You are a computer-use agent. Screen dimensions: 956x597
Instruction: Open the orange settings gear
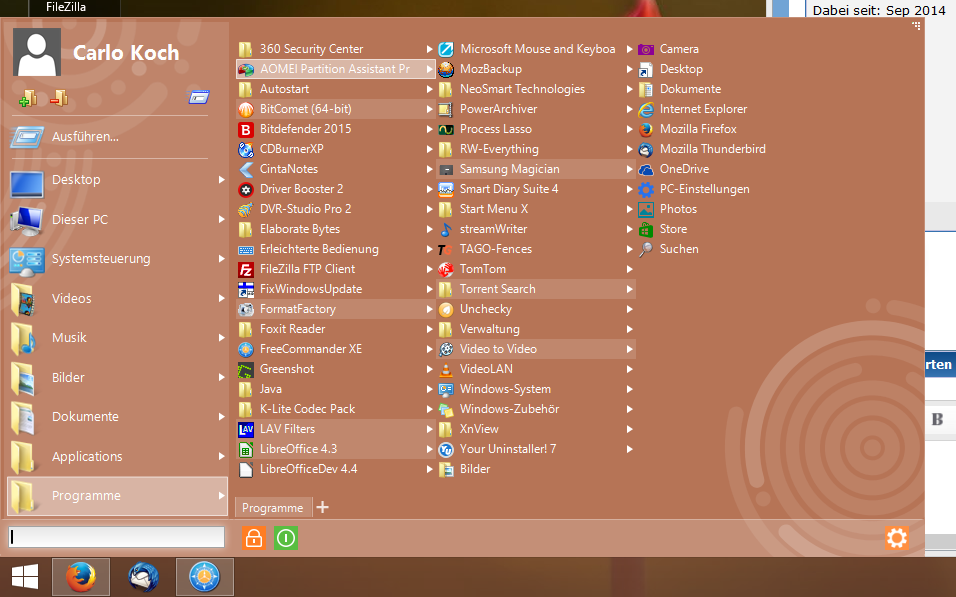(896, 538)
